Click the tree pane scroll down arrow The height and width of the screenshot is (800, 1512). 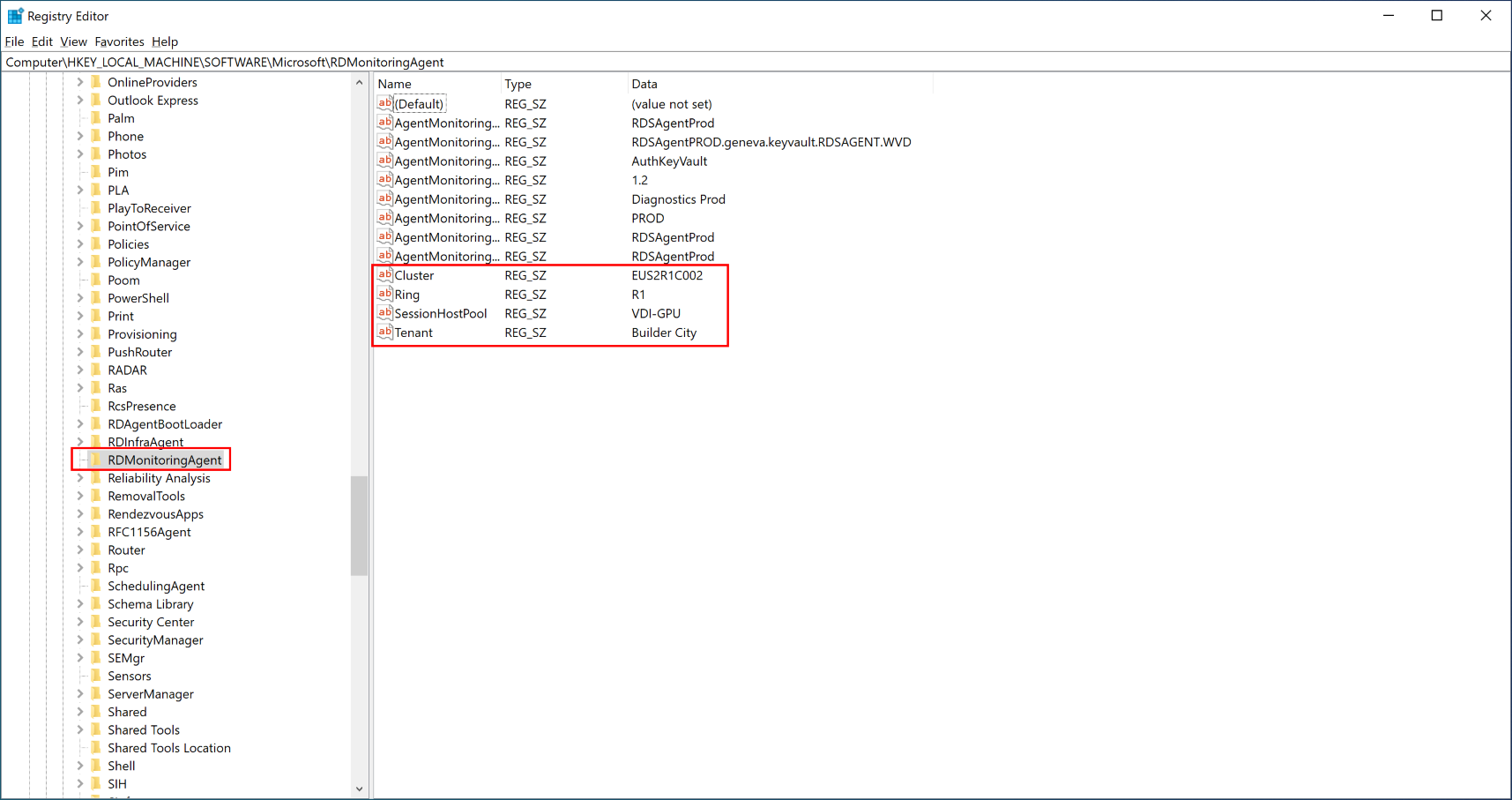coord(359,789)
